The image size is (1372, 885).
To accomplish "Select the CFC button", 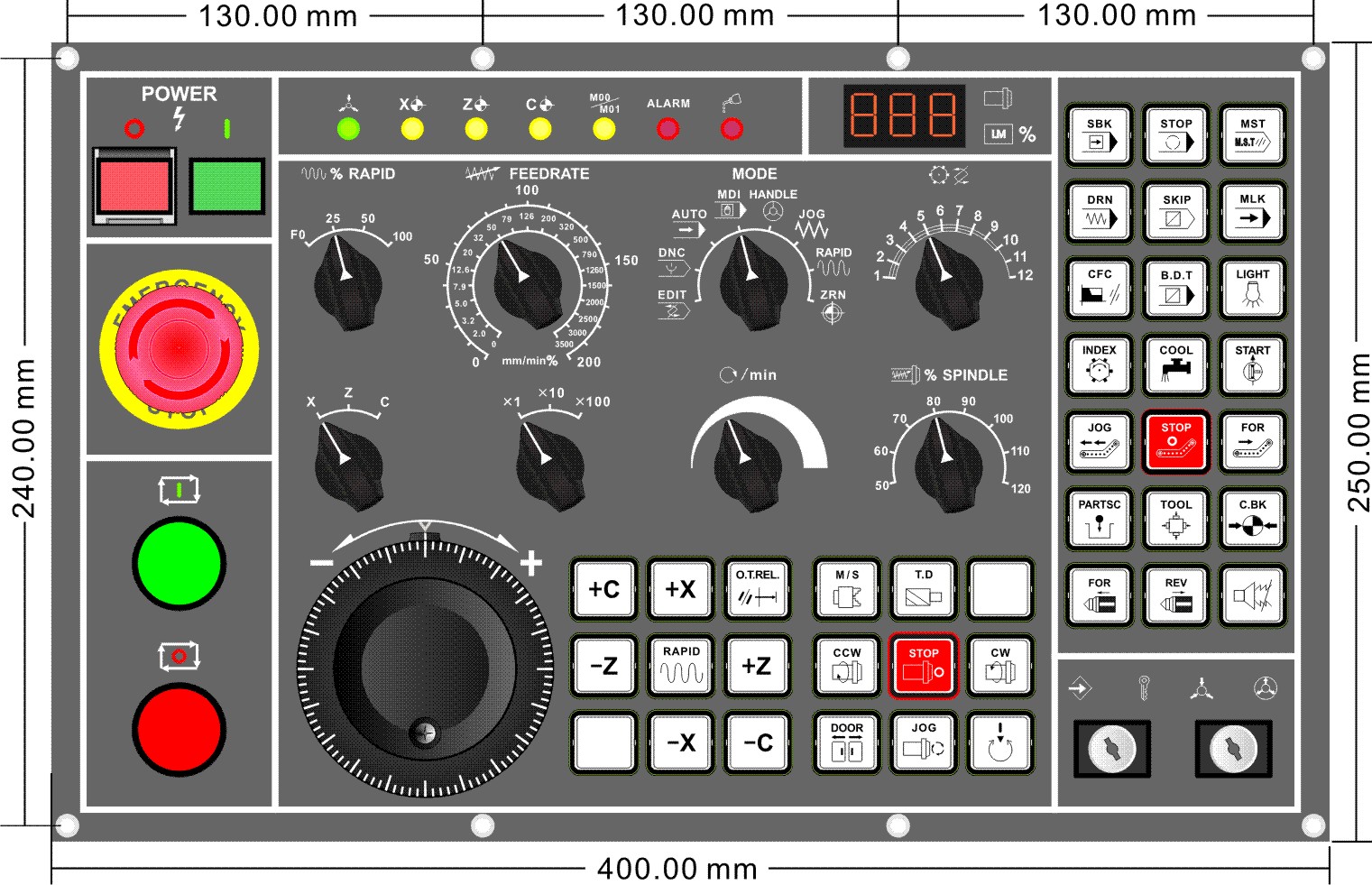I will tap(1099, 288).
